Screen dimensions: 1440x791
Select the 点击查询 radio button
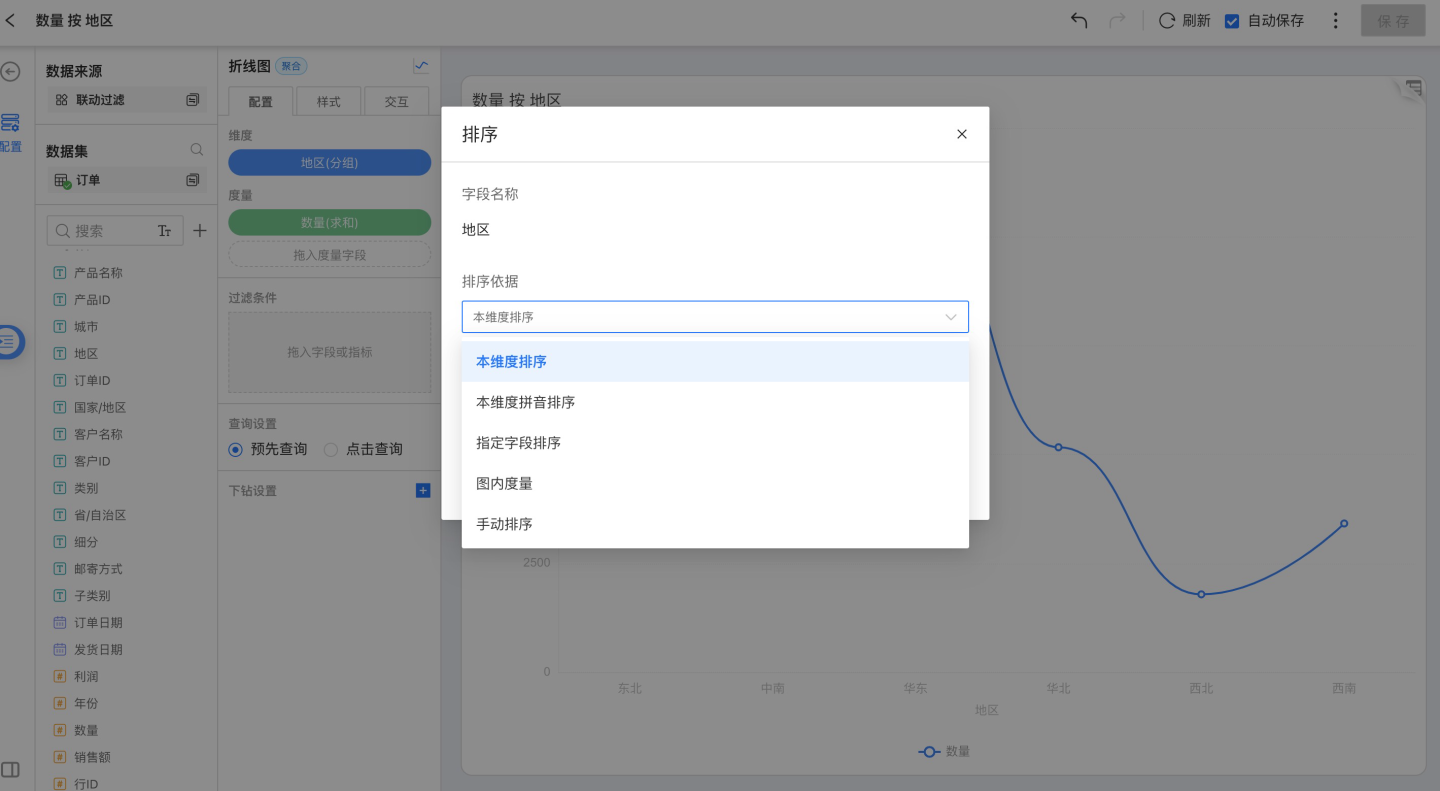[331, 450]
